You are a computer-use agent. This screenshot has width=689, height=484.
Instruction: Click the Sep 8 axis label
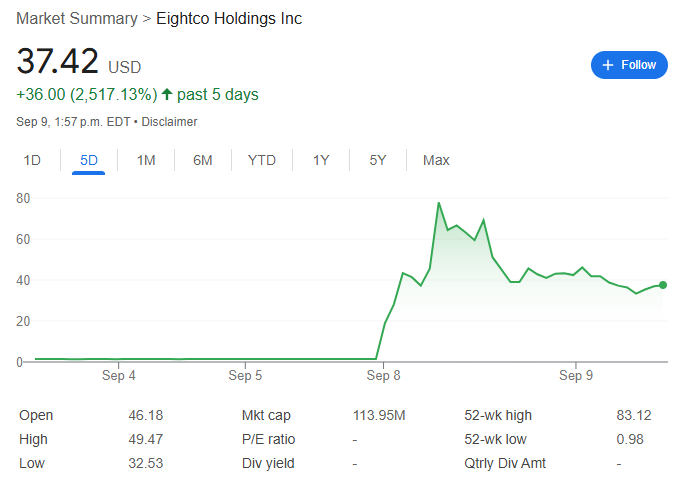click(384, 375)
